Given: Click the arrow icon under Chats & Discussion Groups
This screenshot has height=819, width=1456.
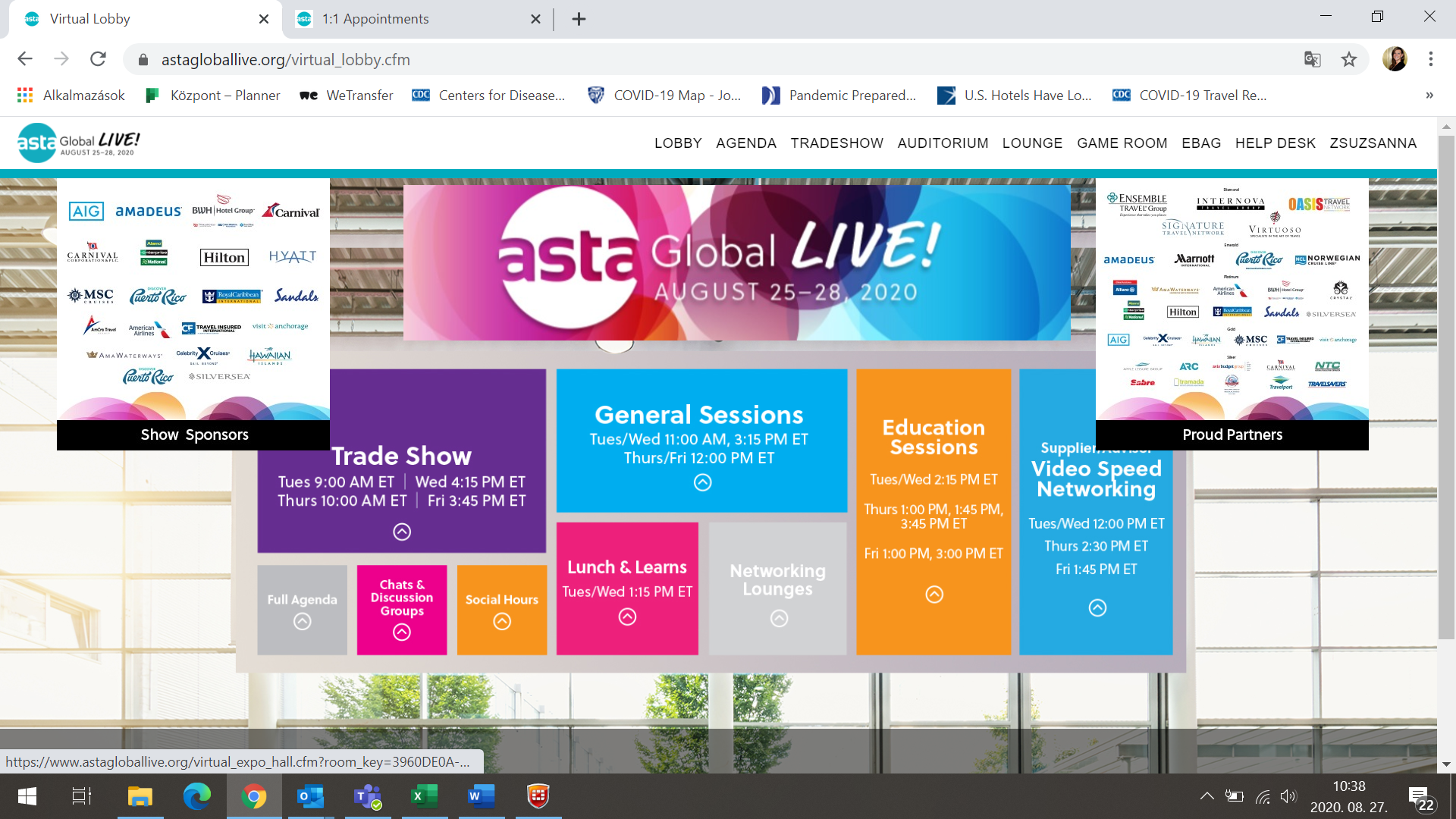Looking at the screenshot, I should (402, 632).
